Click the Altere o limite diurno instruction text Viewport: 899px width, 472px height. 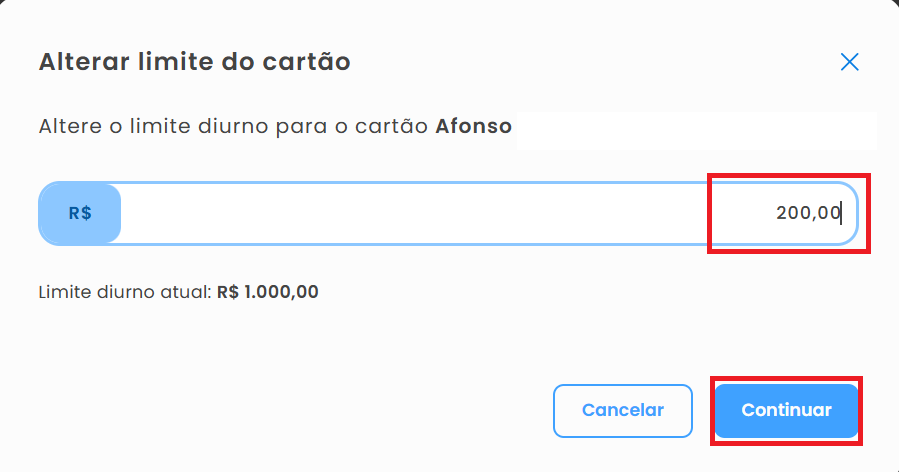tap(150, 127)
